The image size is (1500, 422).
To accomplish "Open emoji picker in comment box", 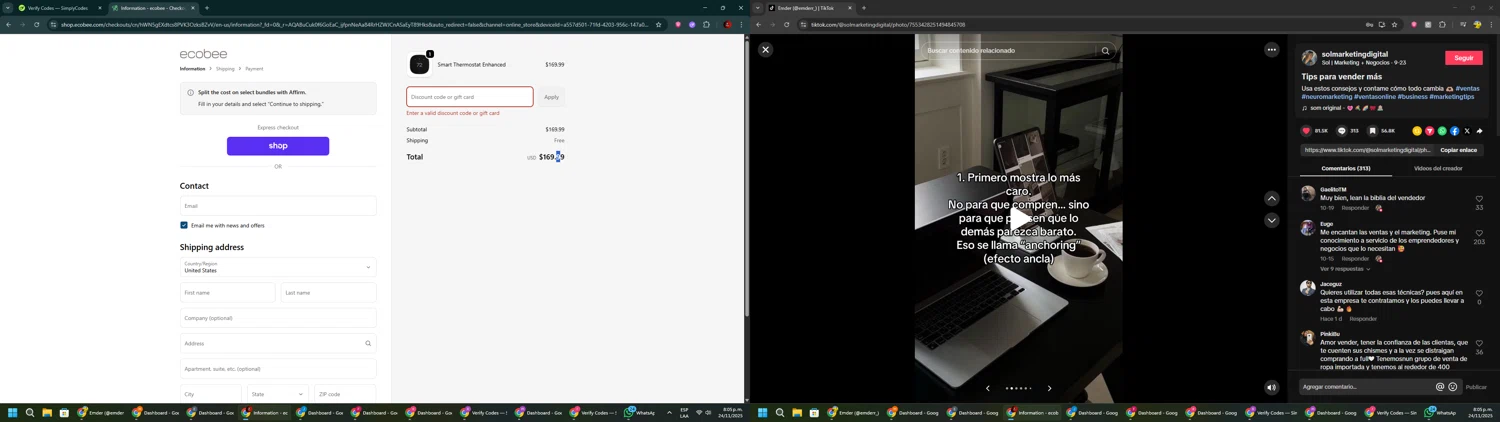I will (x=1453, y=387).
